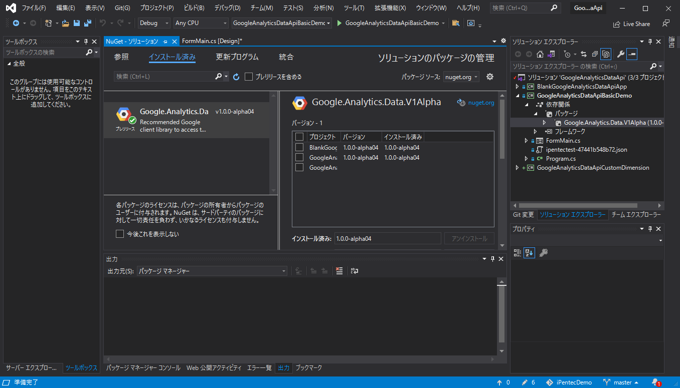Viewport: 680px width, 388px height.
Task: Click the feedback icon at top right
Action: pyautogui.click(x=666, y=23)
